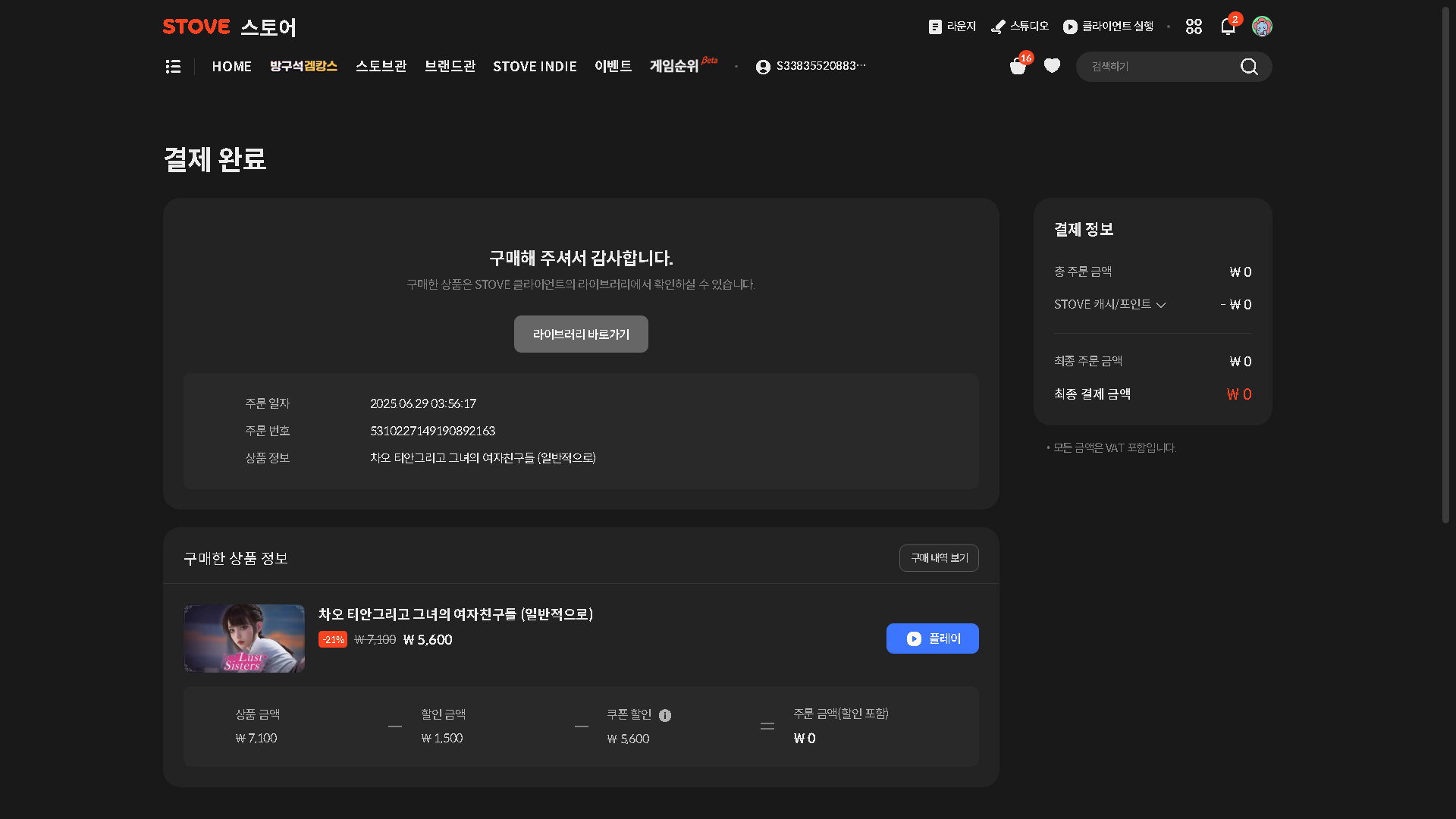1456x819 pixels.
Task: Open 이벤트 events menu item
Action: (x=613, y=67)
